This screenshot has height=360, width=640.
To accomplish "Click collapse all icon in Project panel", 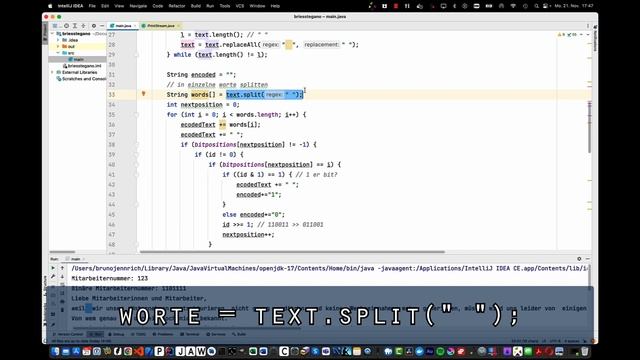I will pyautogui.click(x=83, y=26).
